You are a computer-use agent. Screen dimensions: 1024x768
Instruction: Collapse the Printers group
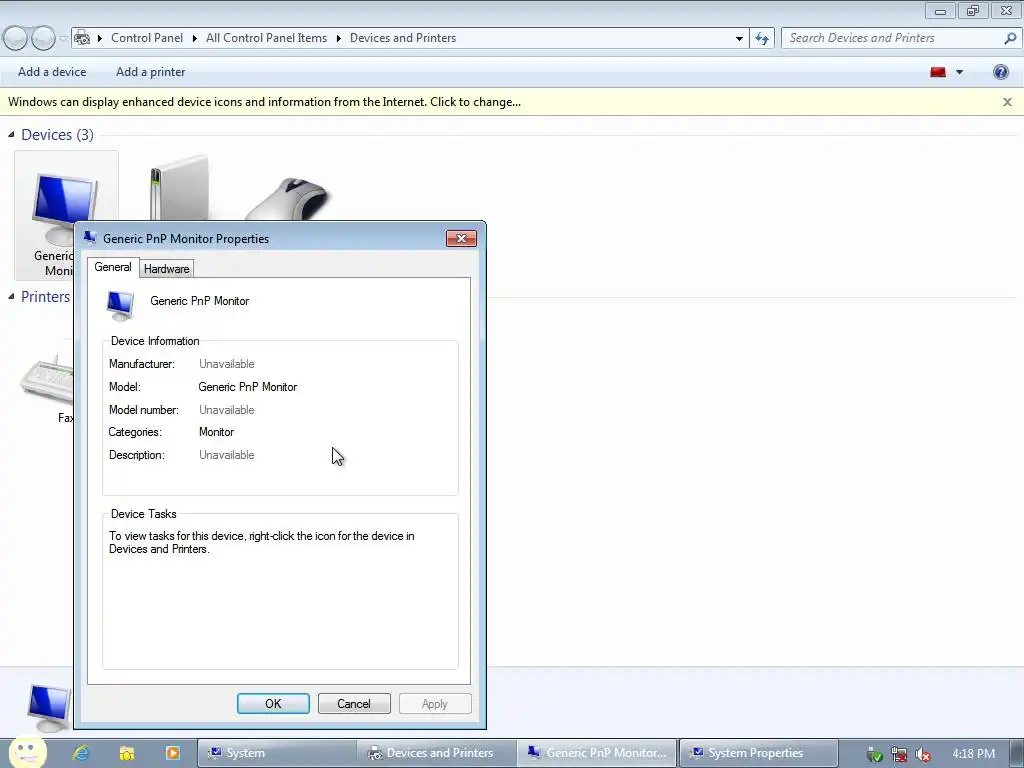11,296
